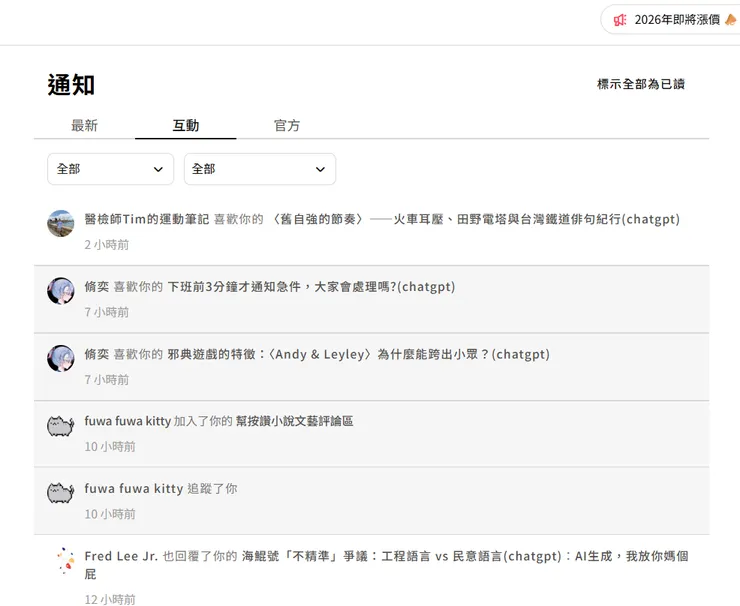The width and height of the screenshot is (740, 606).
Task: Click fuwa fuwa kitty name in 加入了你的 row
Action: click(x=127, y=421)
